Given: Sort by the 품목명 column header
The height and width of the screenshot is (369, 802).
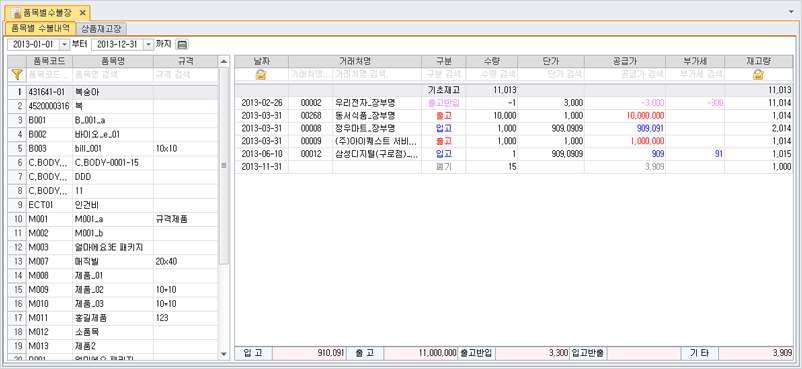Looking at the screenshot, I should pyautogui.click(x=113, y=61).
